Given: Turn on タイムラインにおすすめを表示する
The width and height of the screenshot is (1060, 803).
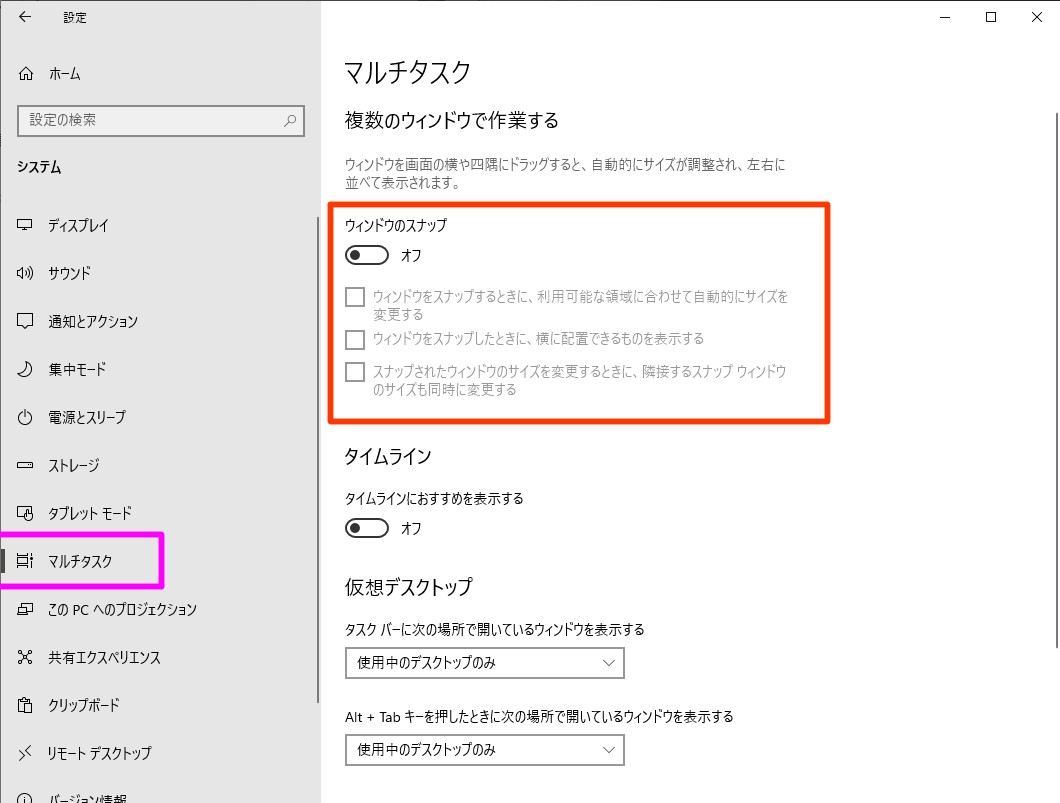Looking at the screenshot, I should 367,528.
